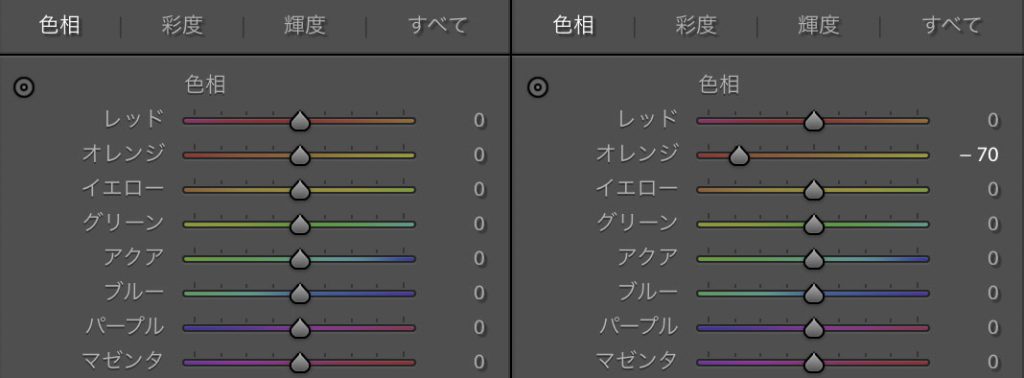Click the パープル value field in left panel
The height and width of the screenshot is (378, 1024).
479,328
